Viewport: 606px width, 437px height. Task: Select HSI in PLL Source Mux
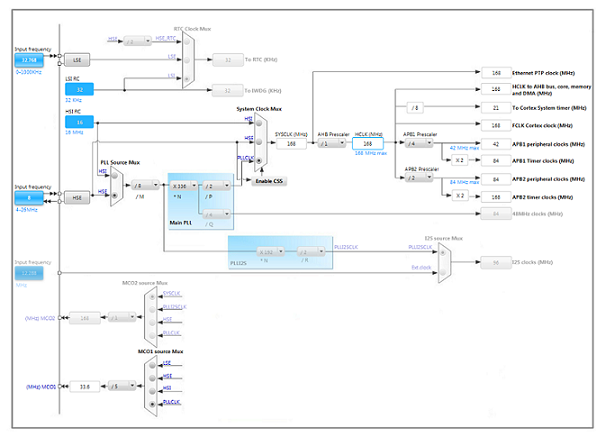(x=114, y=175)
